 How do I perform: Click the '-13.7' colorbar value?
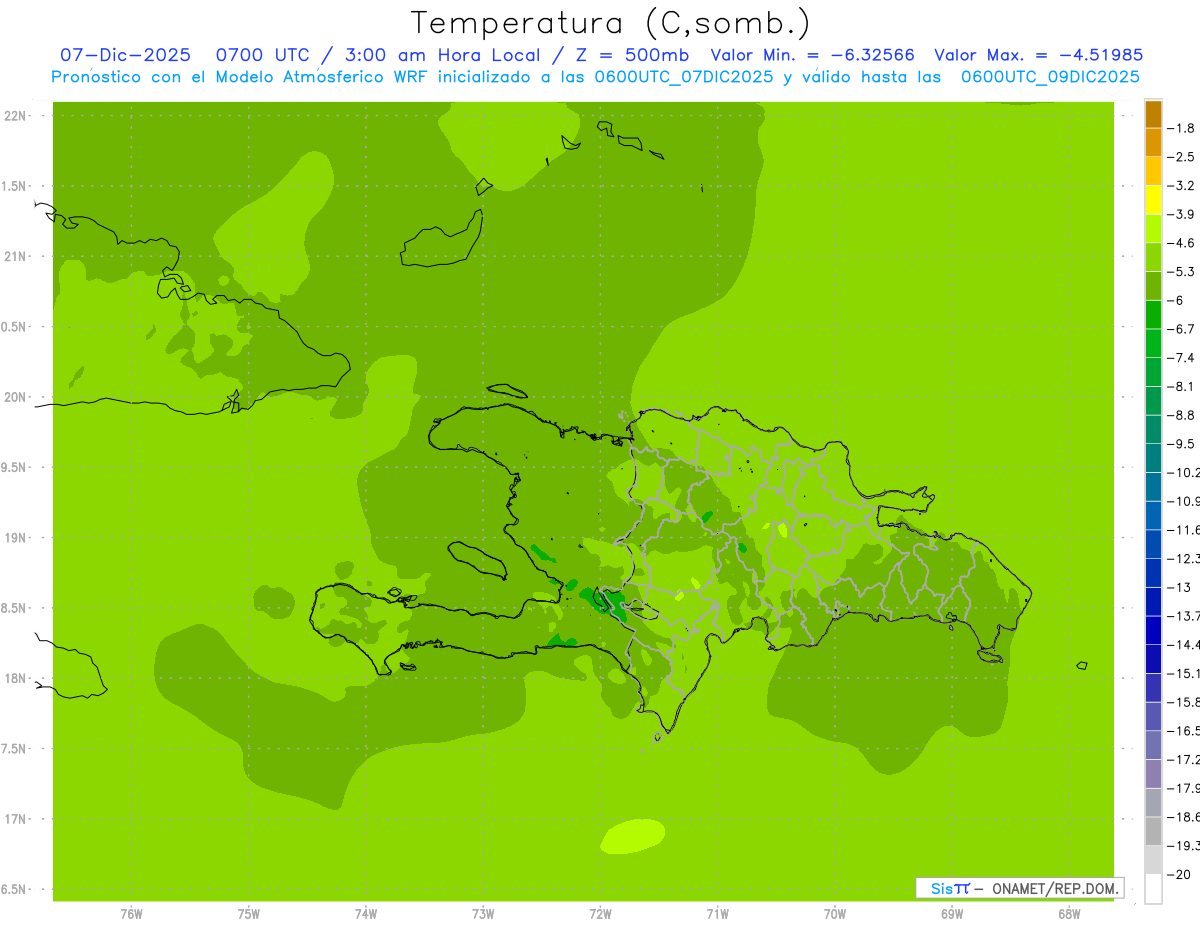(x=1184, y=616)
